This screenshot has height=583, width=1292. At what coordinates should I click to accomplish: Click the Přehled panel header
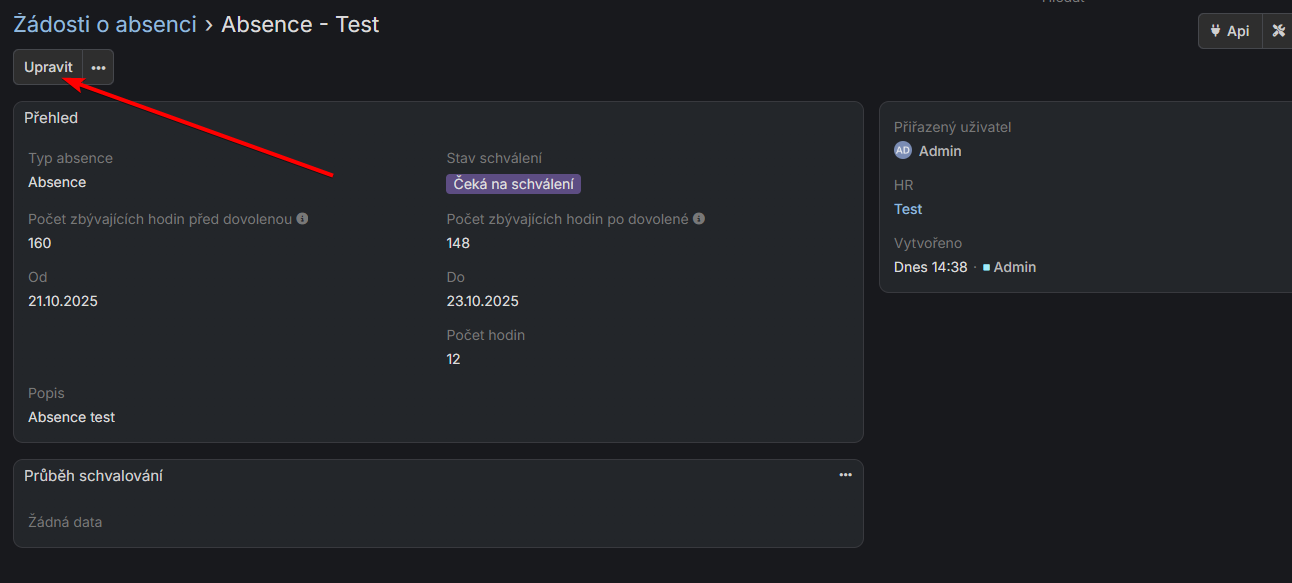51,118
